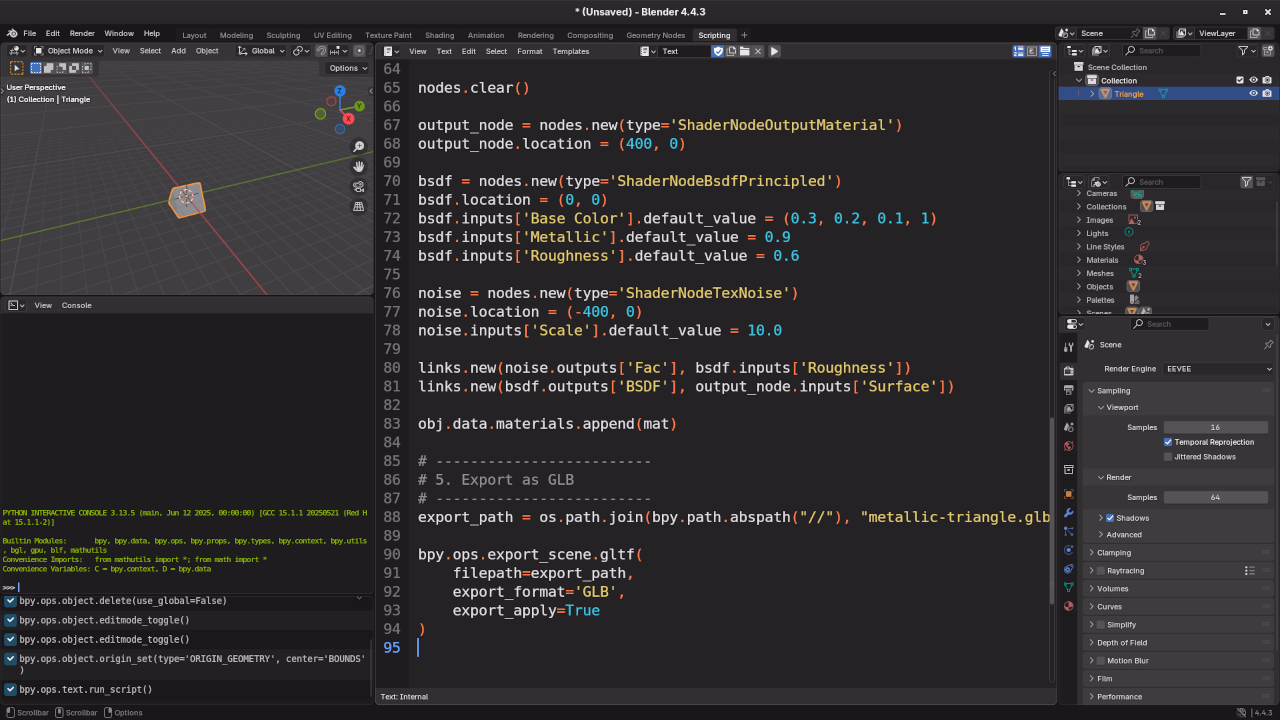
Task: Expand the Materials row in data browser
Action: click(1078, 260)
